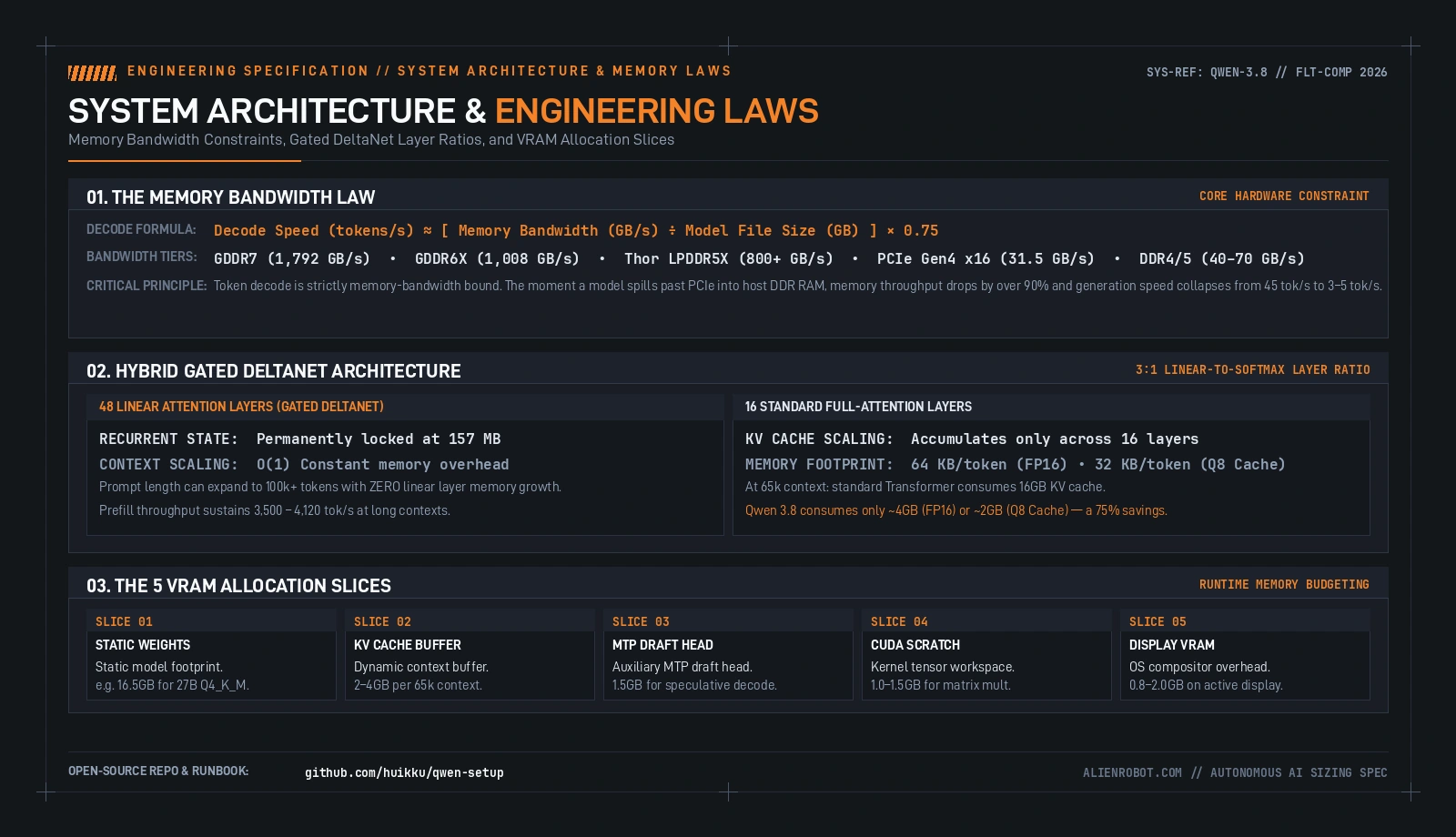The width and height of the screenshot is (1456, 837).
Task: Click the '16.5GB for 27B Q4_K_M' example text
Action: click(172, 685)
